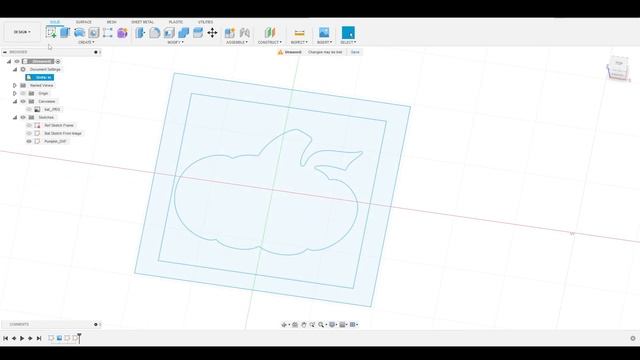640x360 pixels.
Task: Jump to timeline end
Action: point(39,338)
